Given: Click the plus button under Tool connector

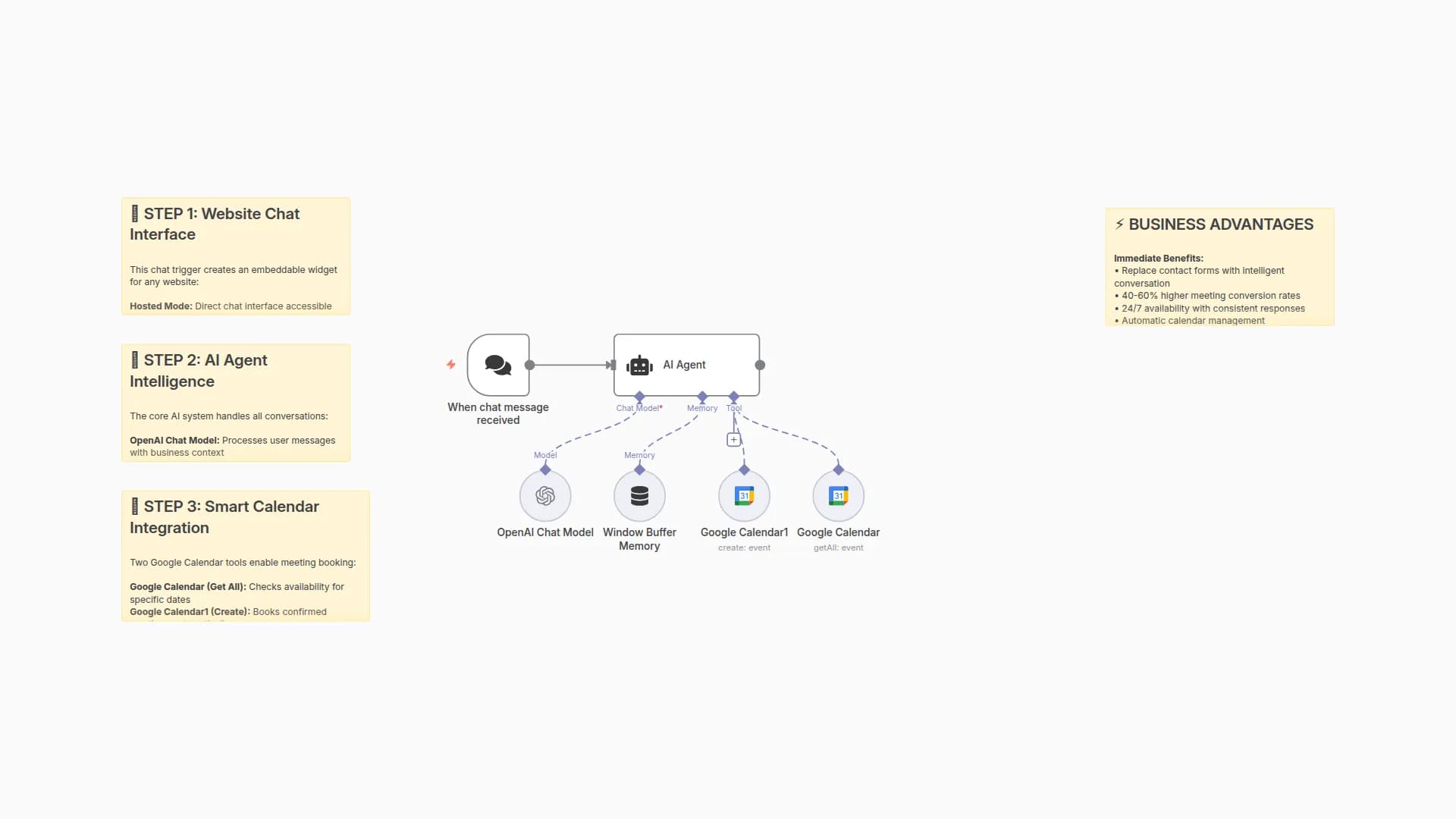Looking at the screenshot, I should pos(733,440).
